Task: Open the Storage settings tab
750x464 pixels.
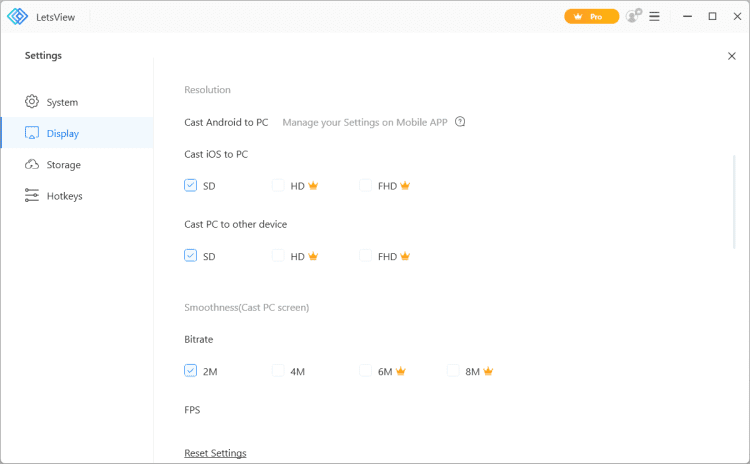Action: pyautogui.click(x=63, y=165)
